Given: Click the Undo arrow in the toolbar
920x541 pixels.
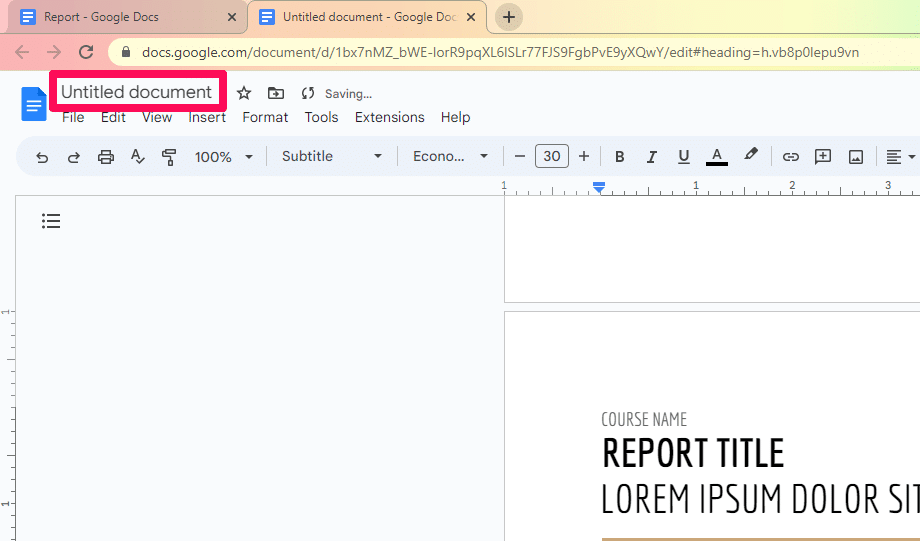Looking at the screenshot, I should pyautogui.click(x=42, y=157).
